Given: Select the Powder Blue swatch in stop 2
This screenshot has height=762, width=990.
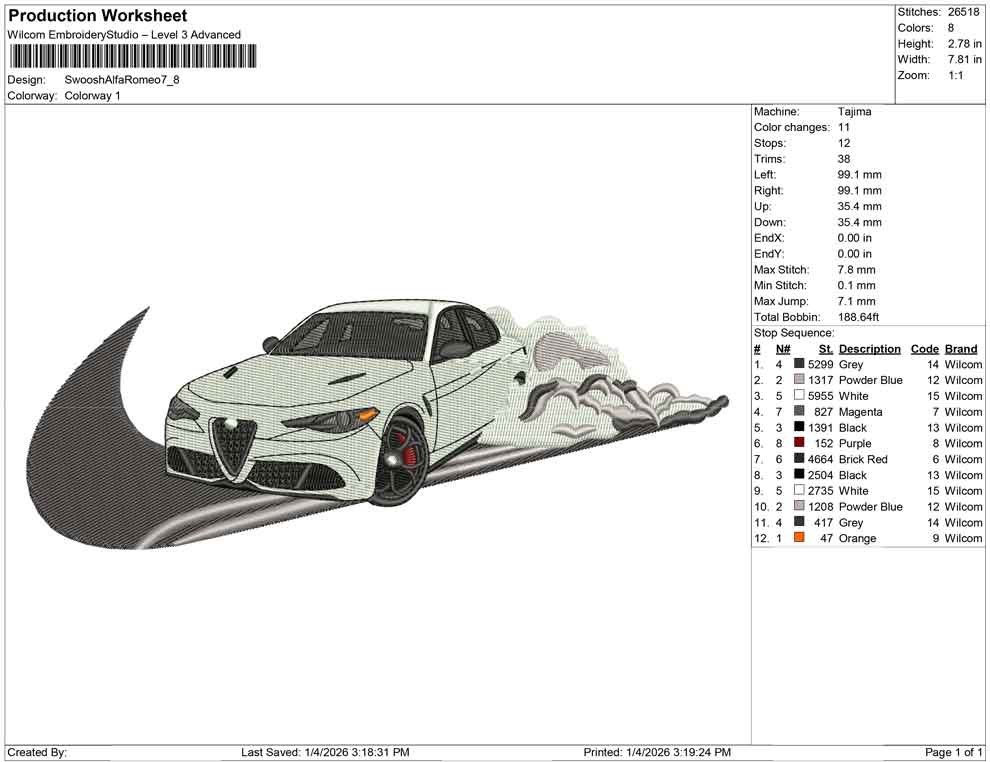Looking at the screenshot, I should click(x=799, y=380).
